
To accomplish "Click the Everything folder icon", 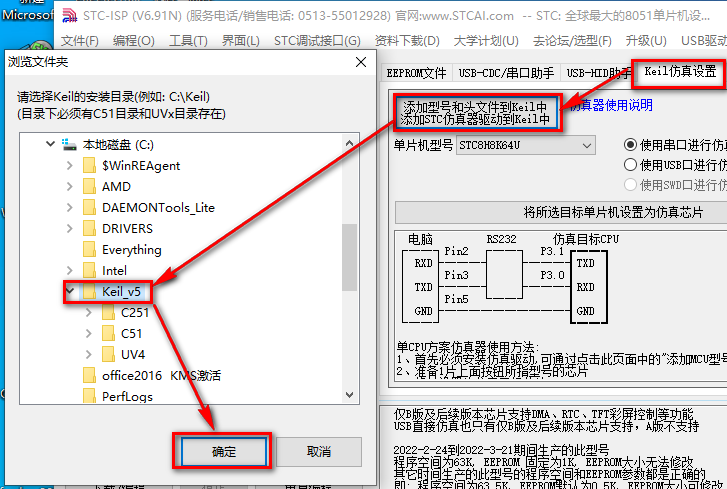I will [x=89, y=249].
